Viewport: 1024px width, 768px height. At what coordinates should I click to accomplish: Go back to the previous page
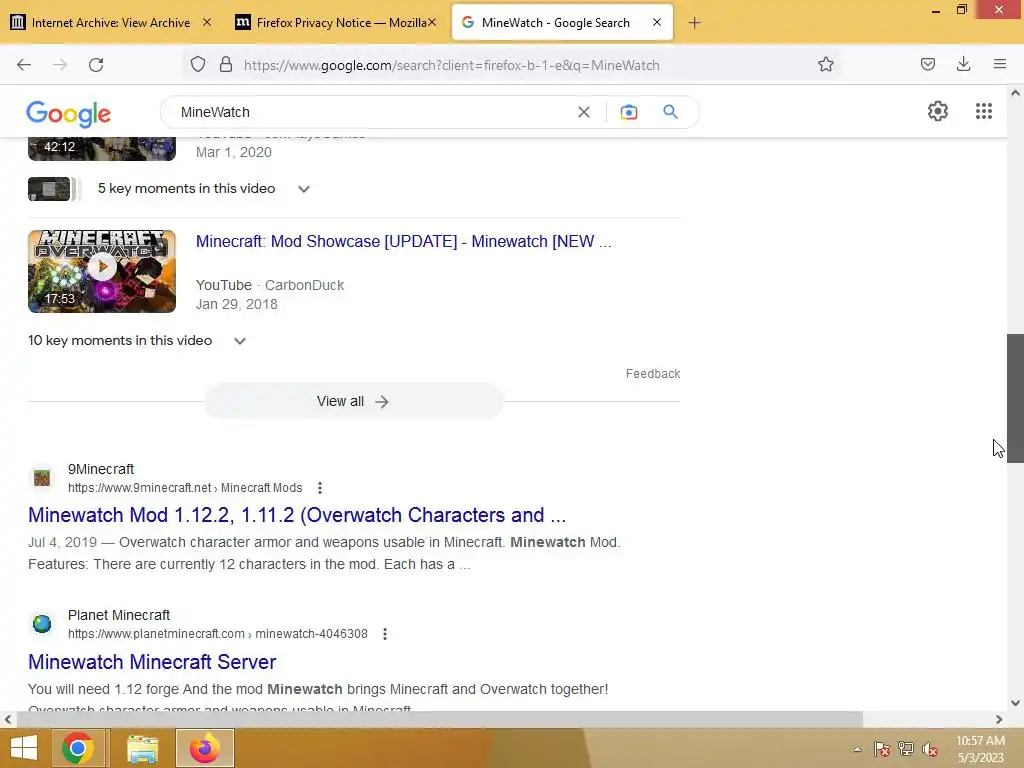[24, 65]
